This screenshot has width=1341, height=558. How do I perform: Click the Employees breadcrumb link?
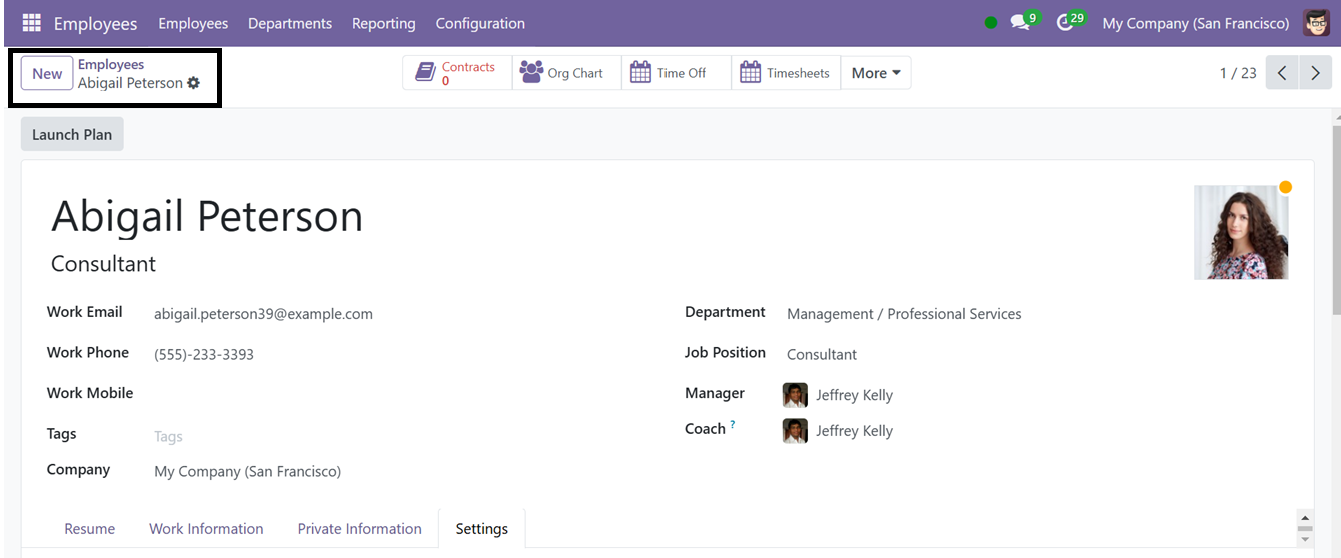(111, 64)
